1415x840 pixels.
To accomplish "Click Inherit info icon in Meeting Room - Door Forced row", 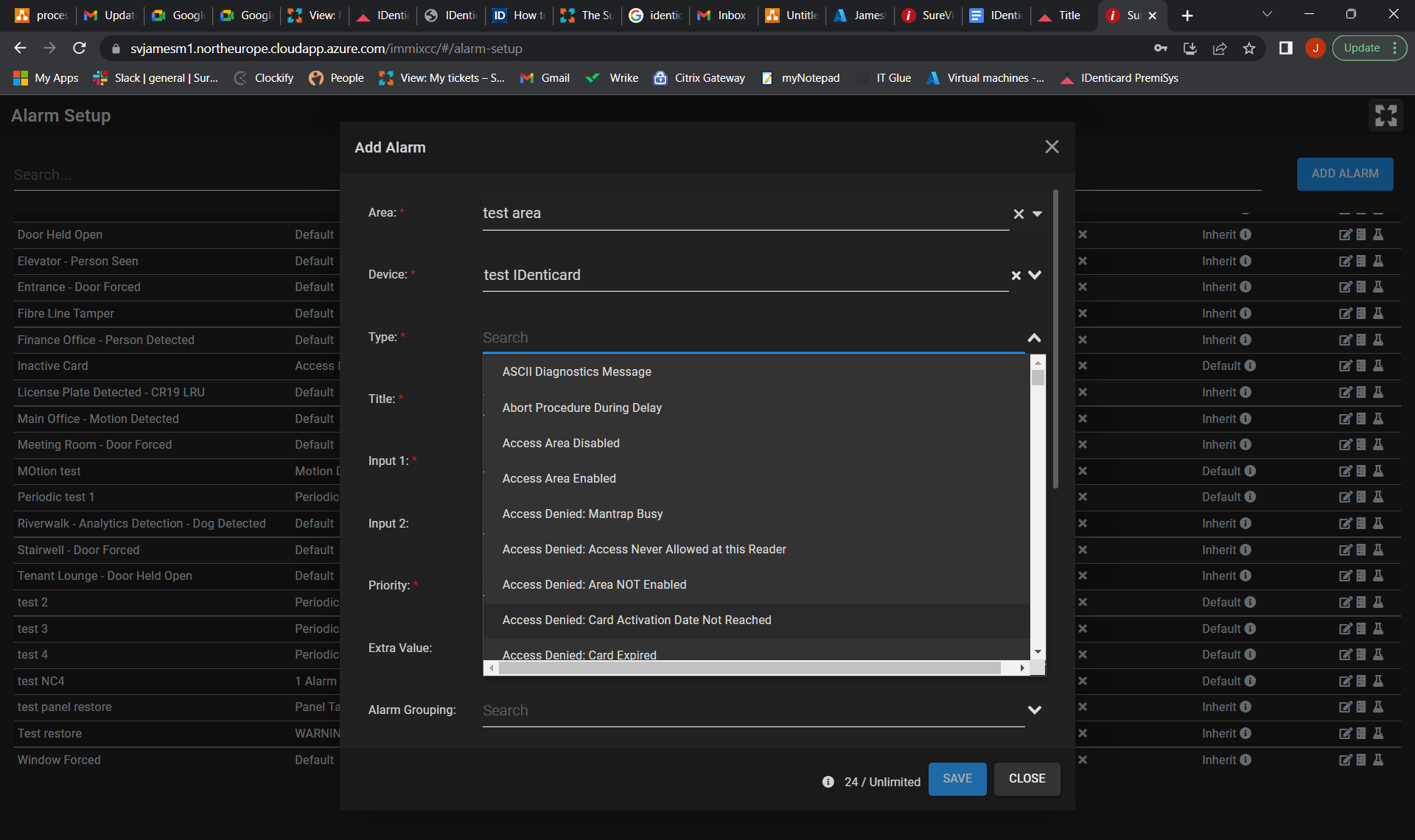I will click(x=1245, y=444).
